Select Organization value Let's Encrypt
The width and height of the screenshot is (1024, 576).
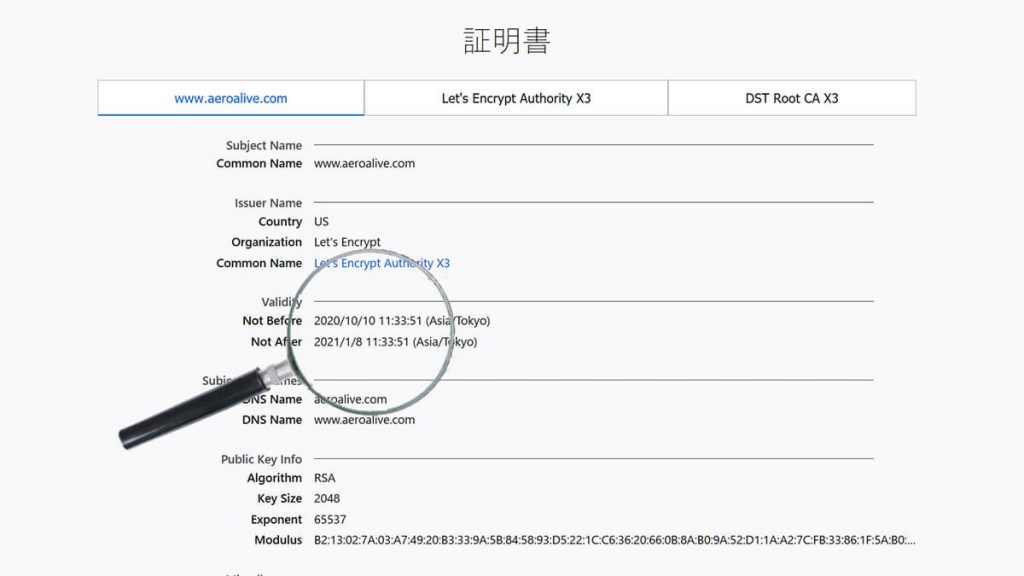347,242
